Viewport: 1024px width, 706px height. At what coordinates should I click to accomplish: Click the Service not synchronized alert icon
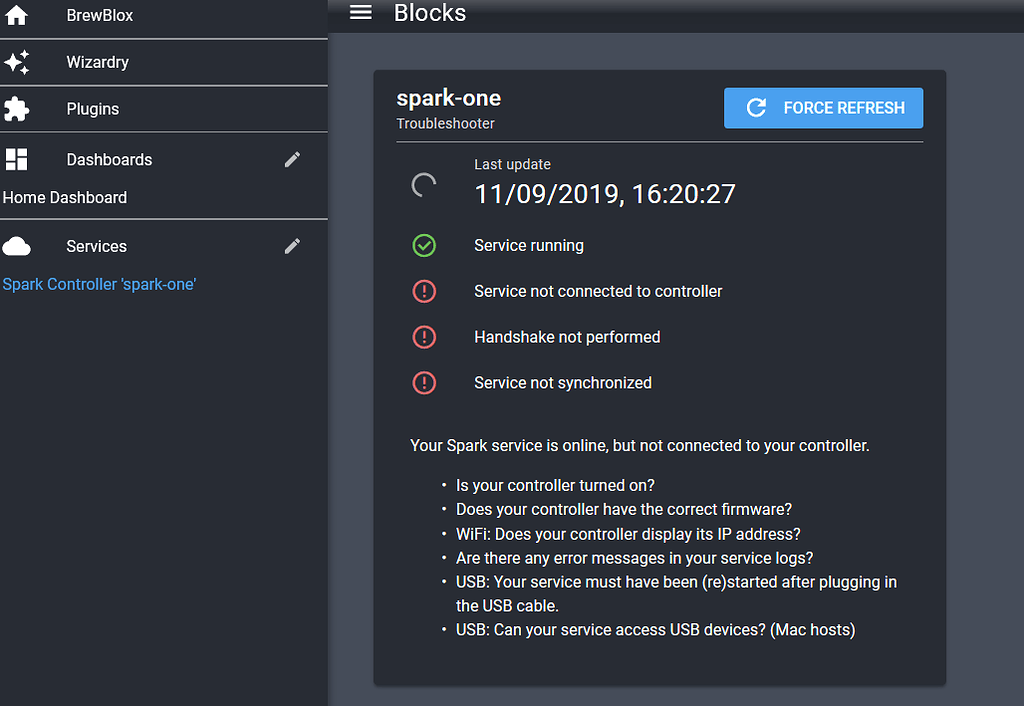pyautogui.click(x=424, y=383)
